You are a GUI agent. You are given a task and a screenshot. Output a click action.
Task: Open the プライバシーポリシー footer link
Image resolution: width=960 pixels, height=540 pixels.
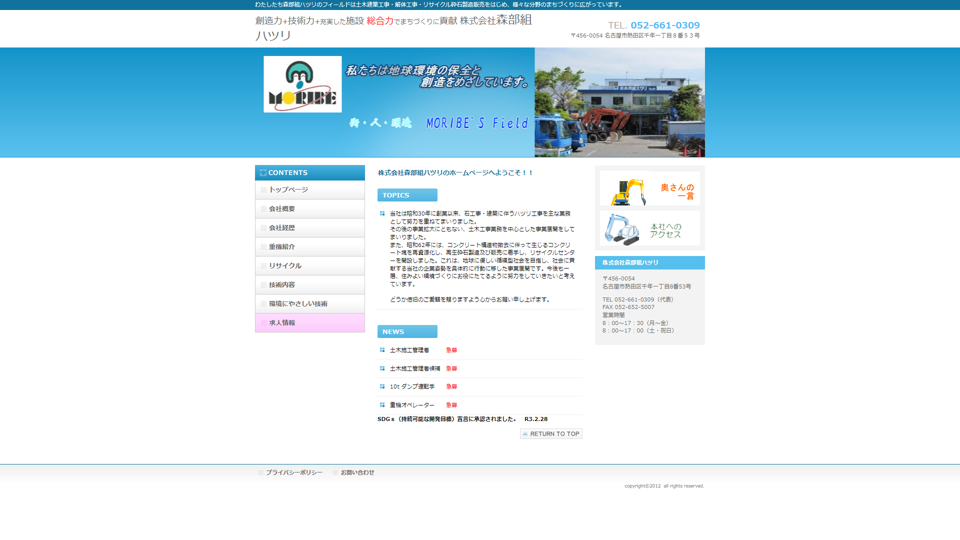pyautogui.click(x=293, y=473)
